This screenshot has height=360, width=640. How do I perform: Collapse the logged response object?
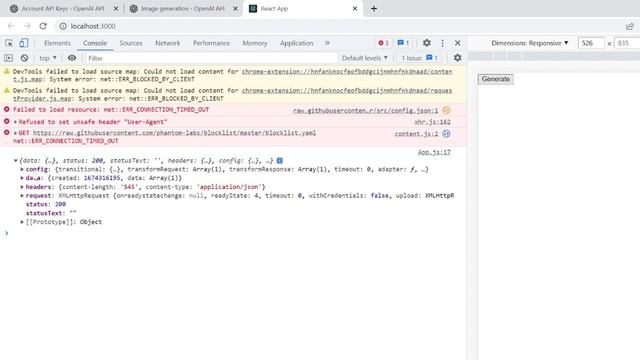click(16, 161)
